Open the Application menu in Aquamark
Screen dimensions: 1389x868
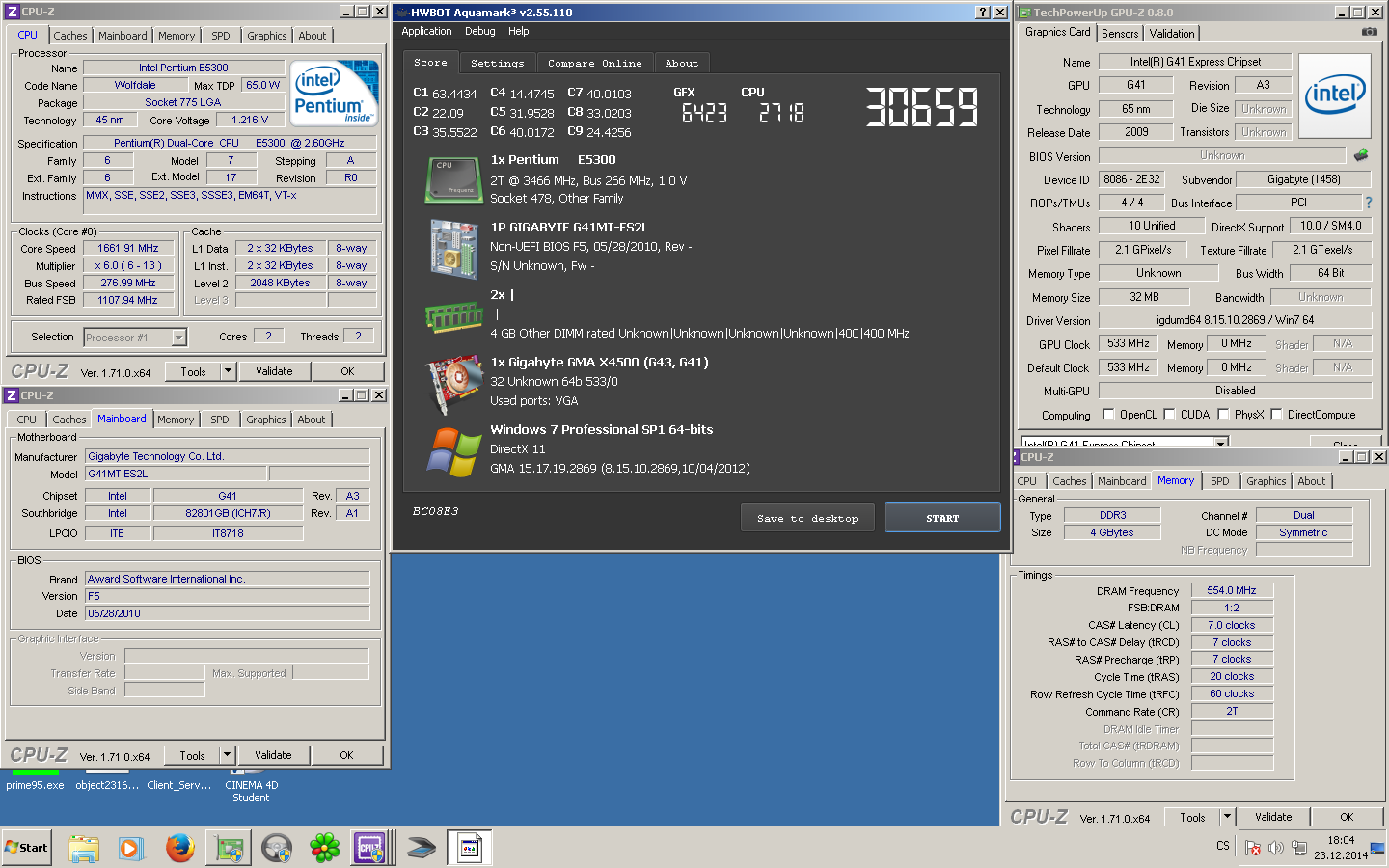tap(426, 31)
